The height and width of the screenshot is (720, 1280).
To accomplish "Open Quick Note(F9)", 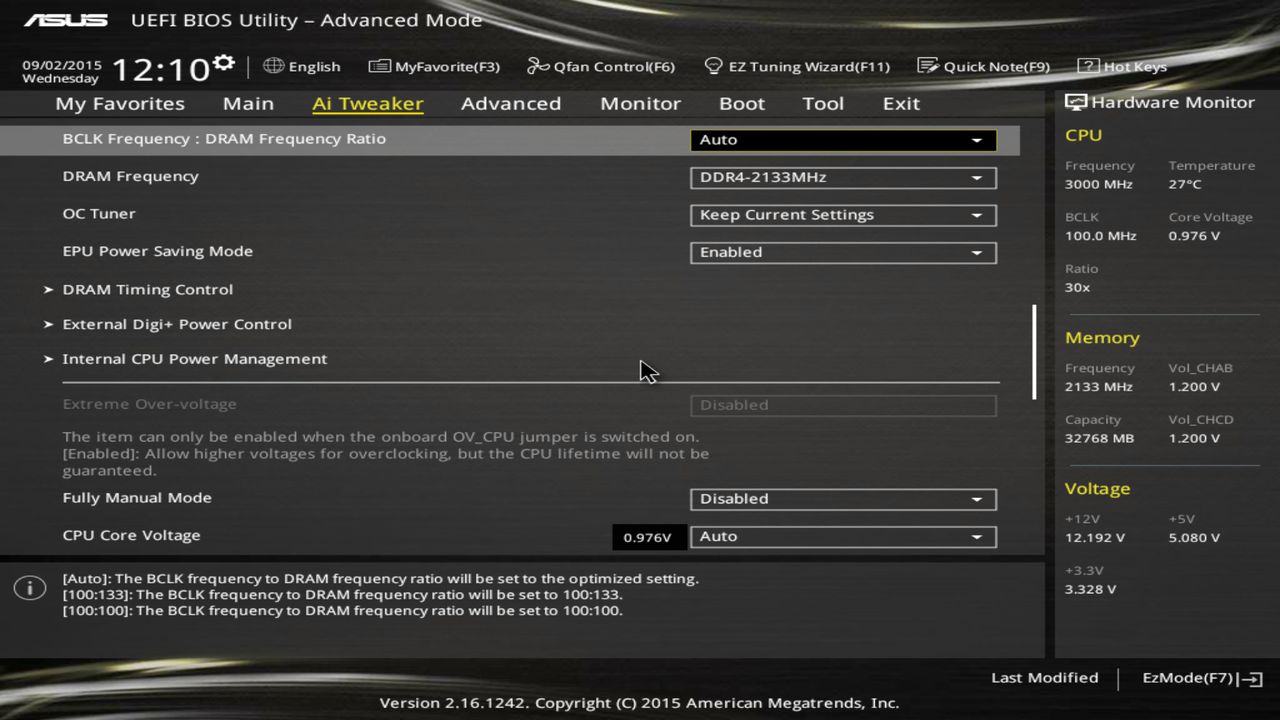I will click(984, 66).
